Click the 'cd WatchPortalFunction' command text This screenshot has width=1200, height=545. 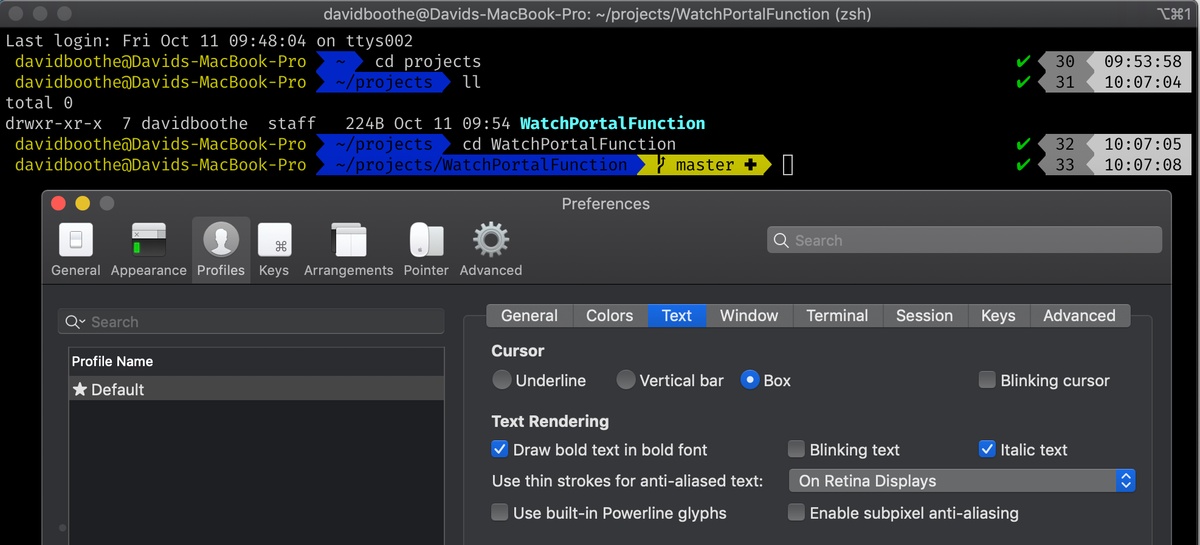point(569,145)
